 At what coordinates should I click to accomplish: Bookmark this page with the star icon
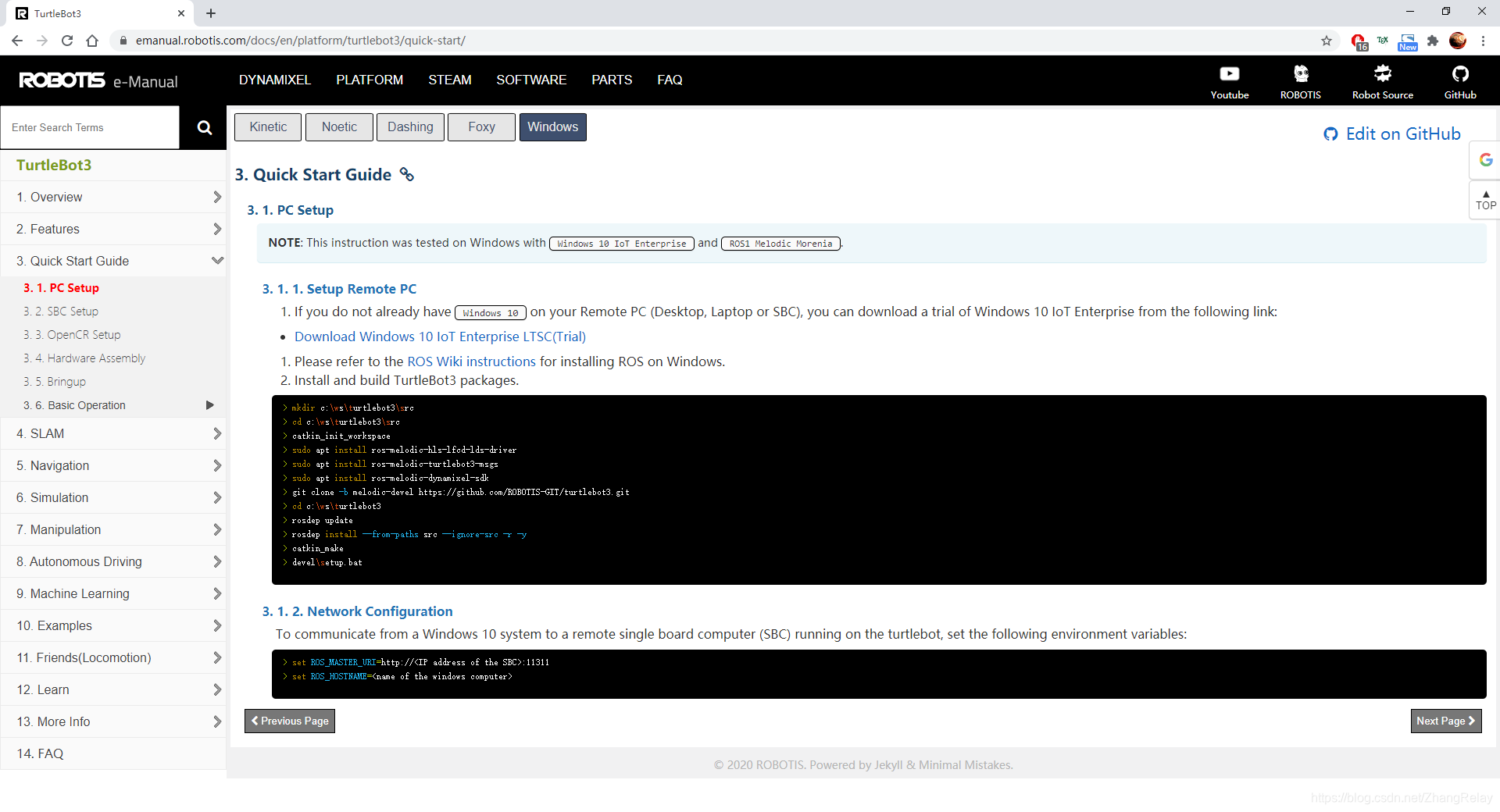click(x=1326, y=41)
